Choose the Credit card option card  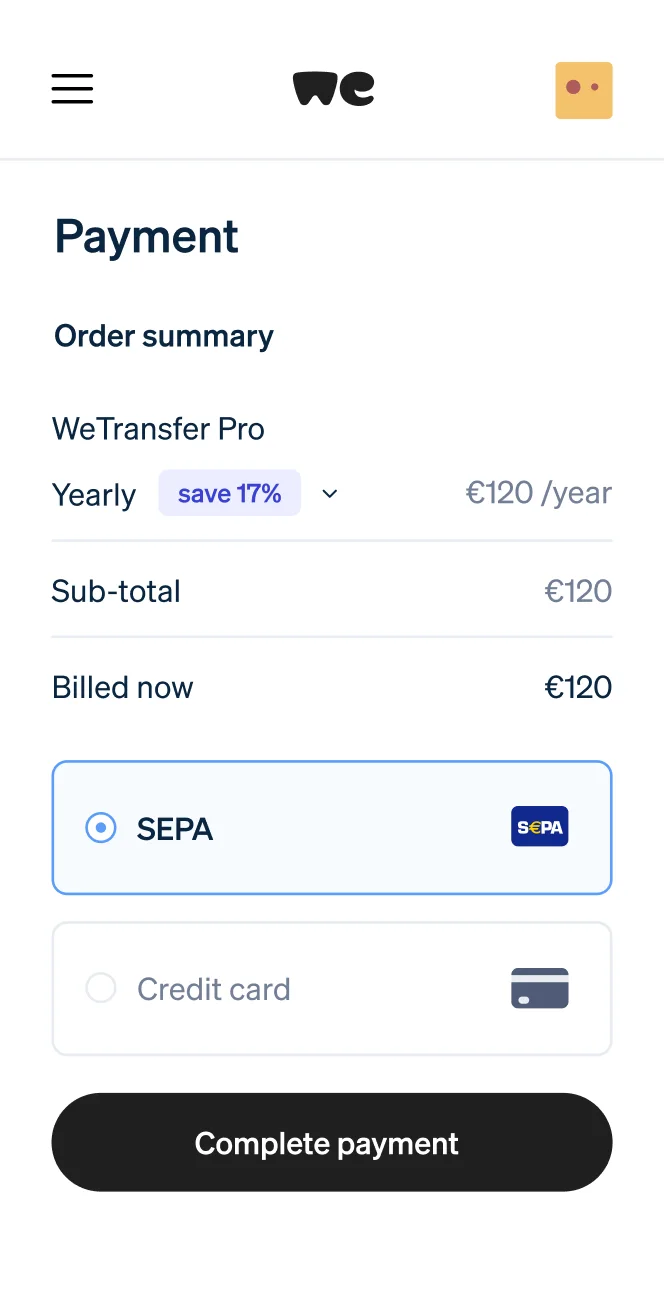(x=332, y=988)
